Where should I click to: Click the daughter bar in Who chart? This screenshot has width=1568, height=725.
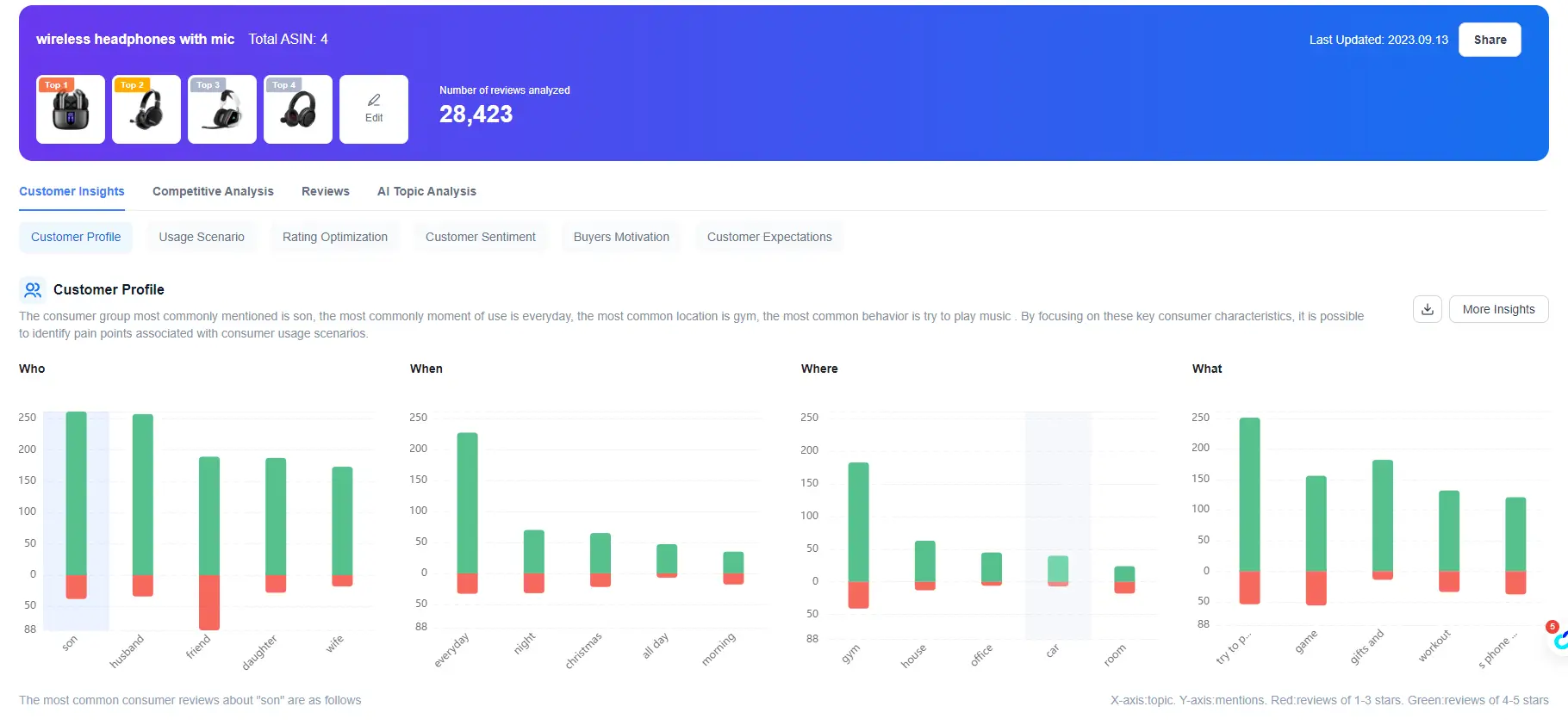pos(276,525)
